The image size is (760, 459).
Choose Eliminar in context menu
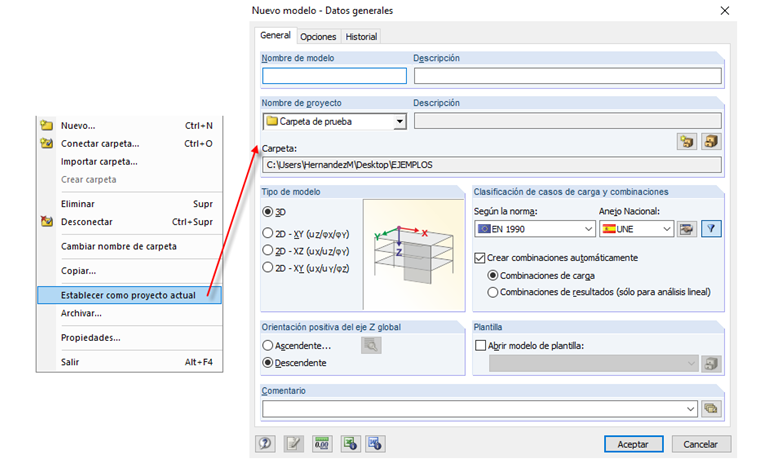tap(129, 204)
